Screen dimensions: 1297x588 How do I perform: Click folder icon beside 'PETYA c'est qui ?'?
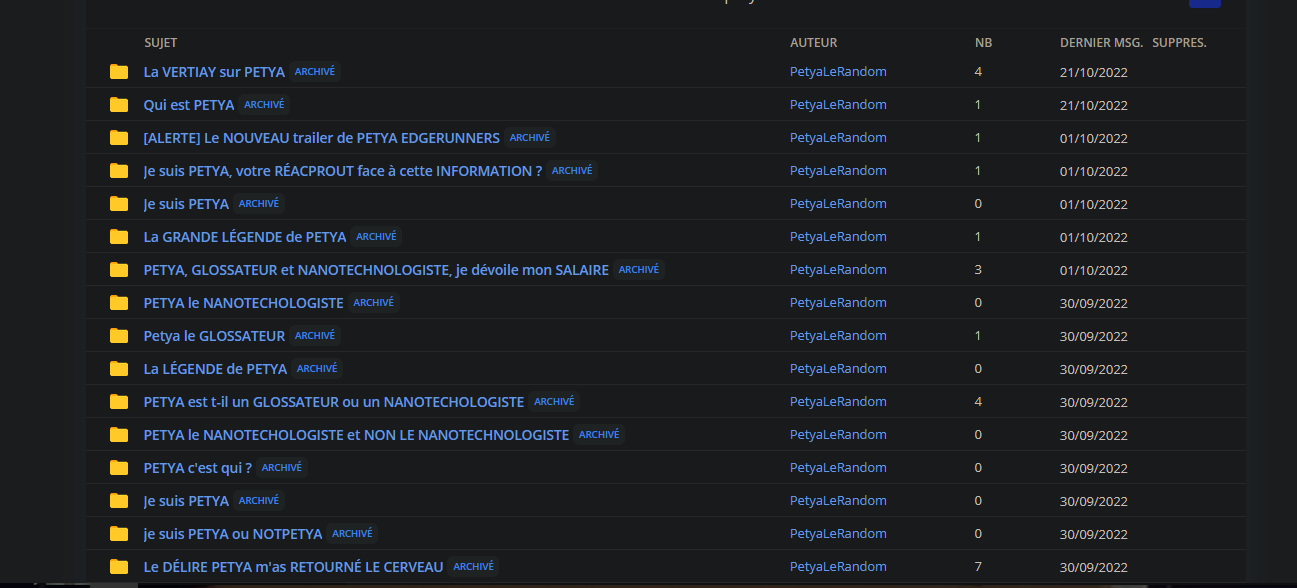(x=119, y=468)
